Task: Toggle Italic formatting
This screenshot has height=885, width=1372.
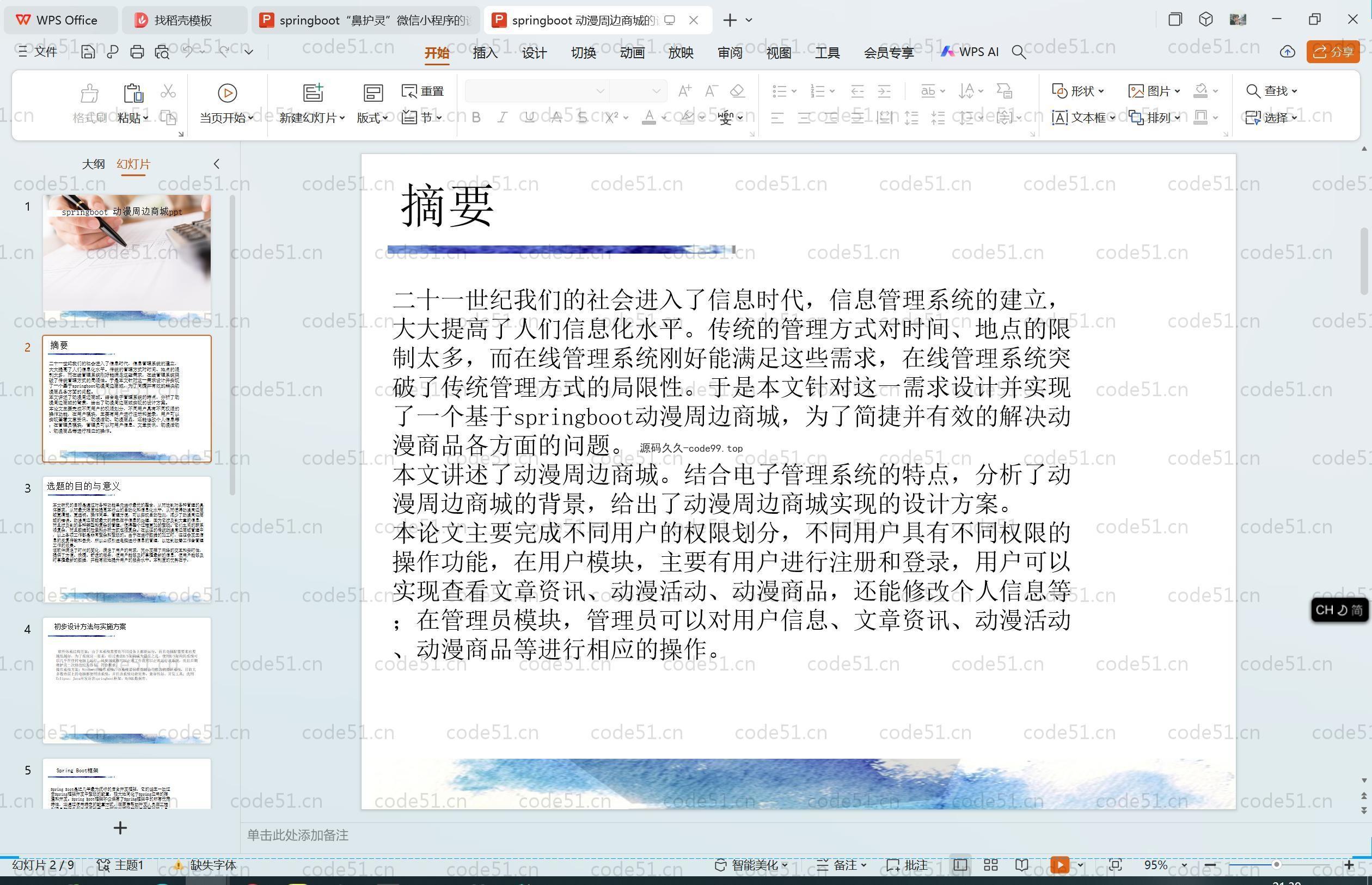Action: [x=503, y=118]
